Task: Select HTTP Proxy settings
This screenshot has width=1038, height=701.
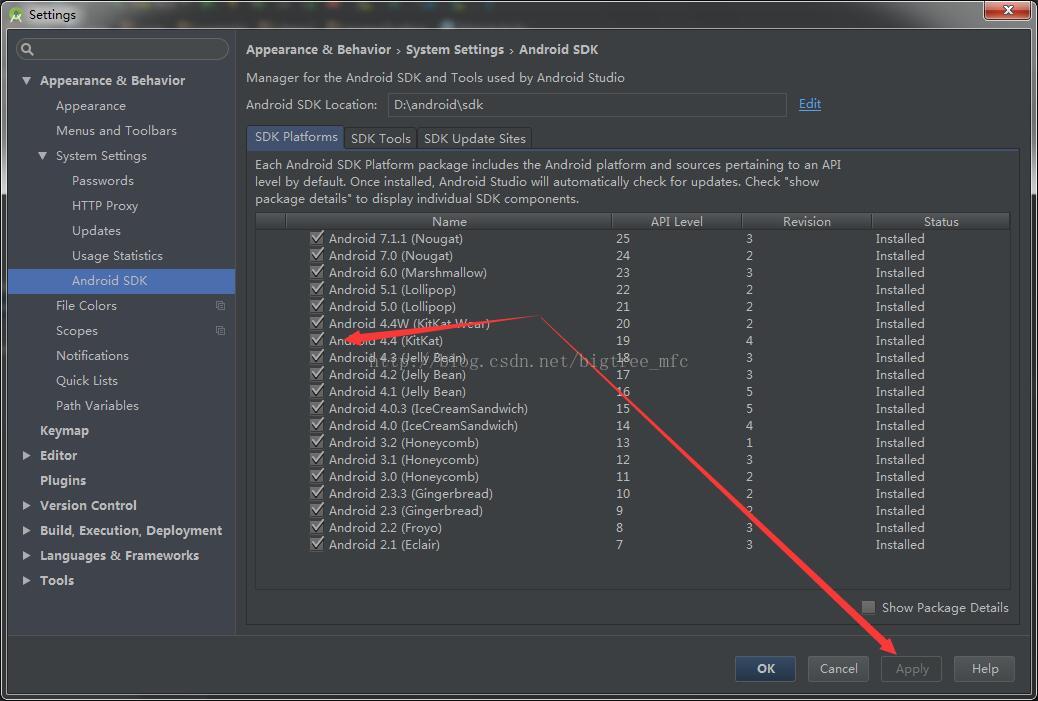Action: (x=105, y=206)
